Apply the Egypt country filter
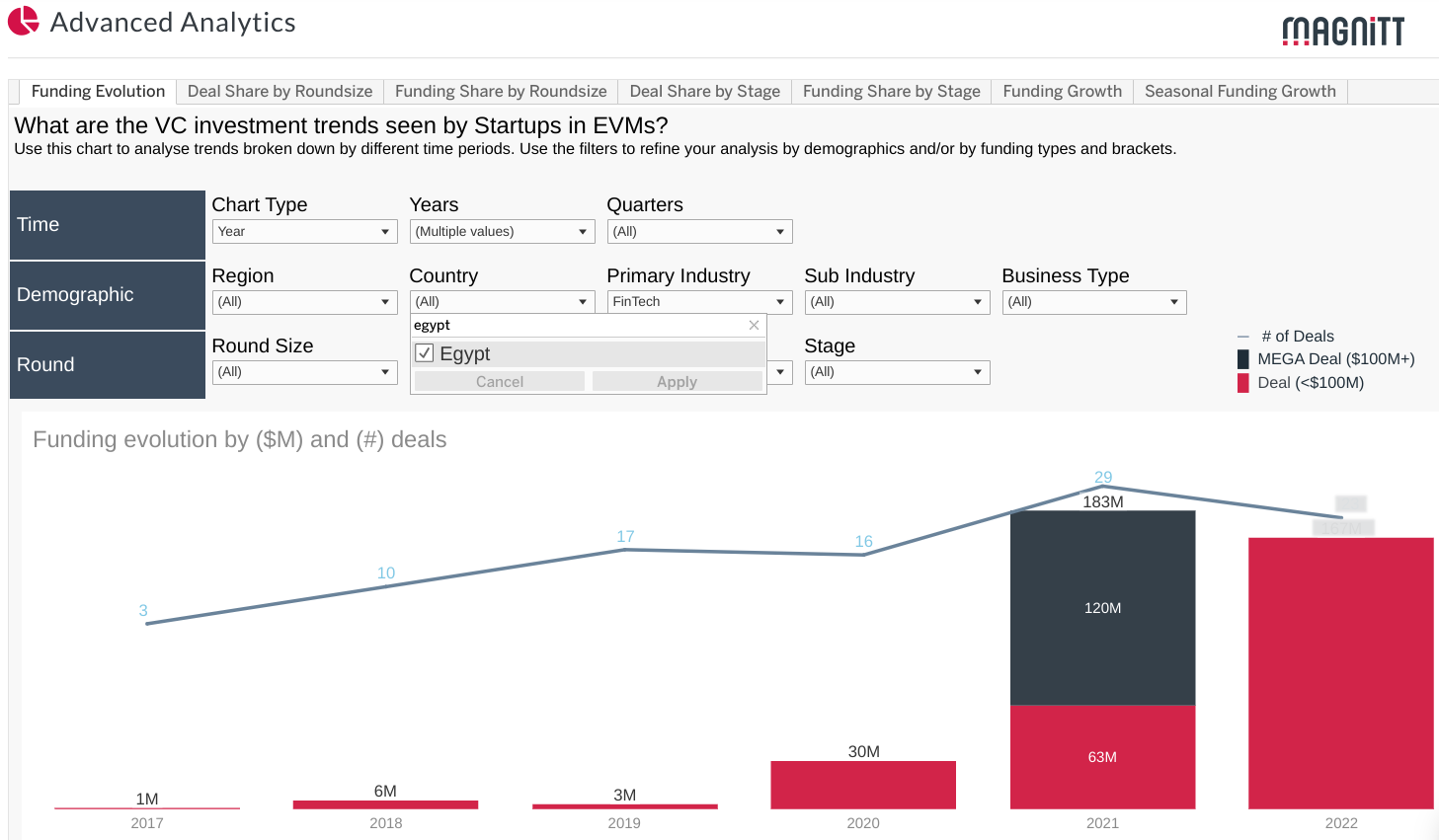Image resolution: width=1439 pixels, height=840 pixels. (678, 382)
